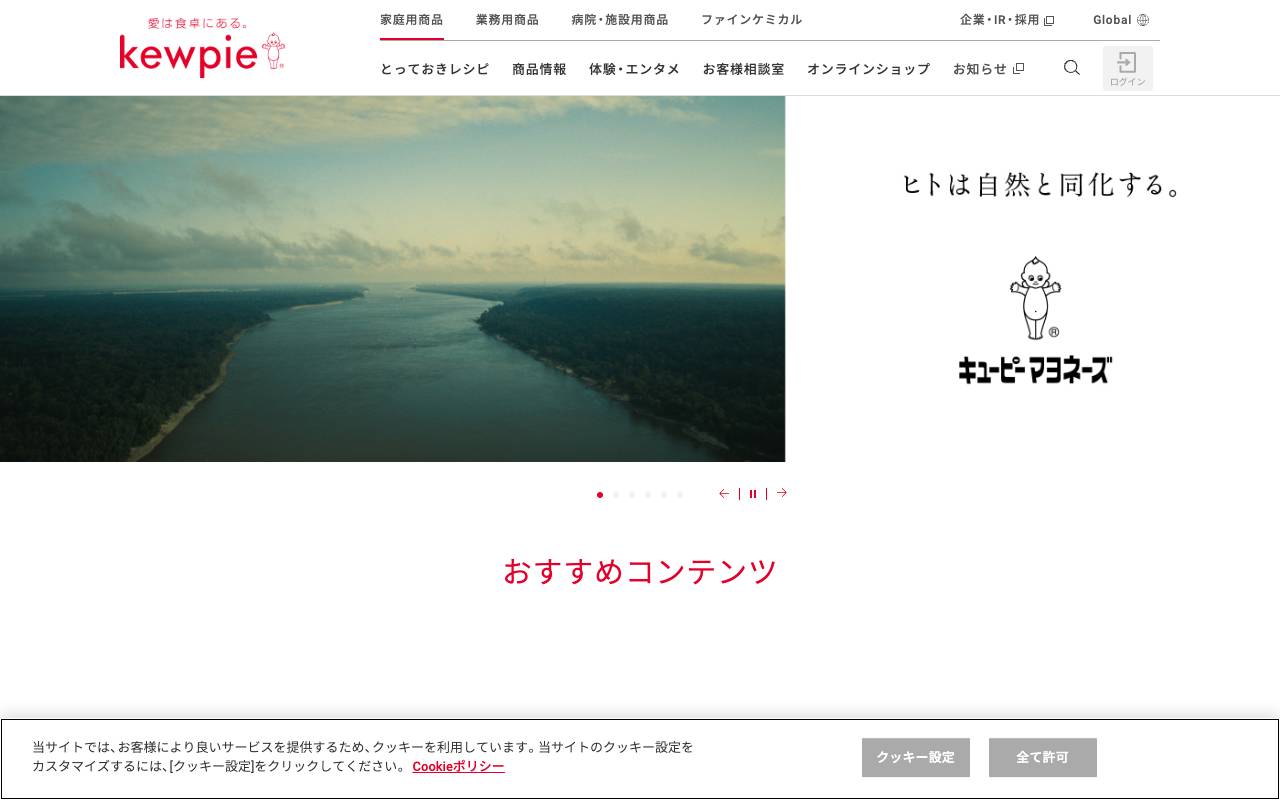Jump to the last slide via its dot
This screenshot has width=1280, height=800.
(x=680, y=495)
